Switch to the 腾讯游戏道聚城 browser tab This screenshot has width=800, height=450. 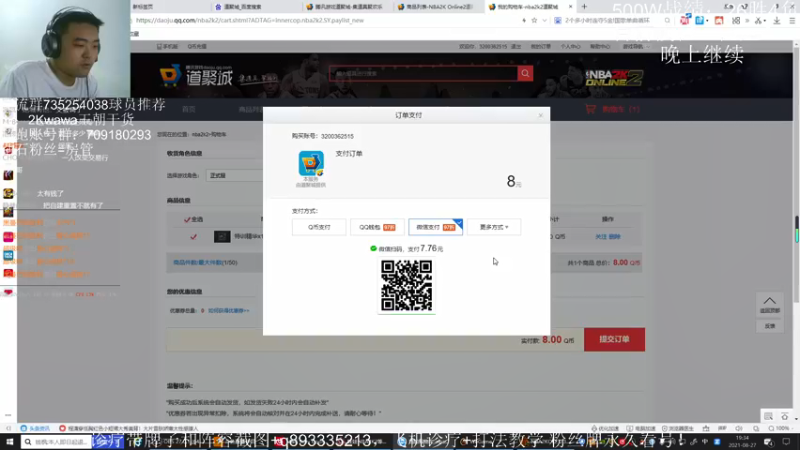[347, 7]
